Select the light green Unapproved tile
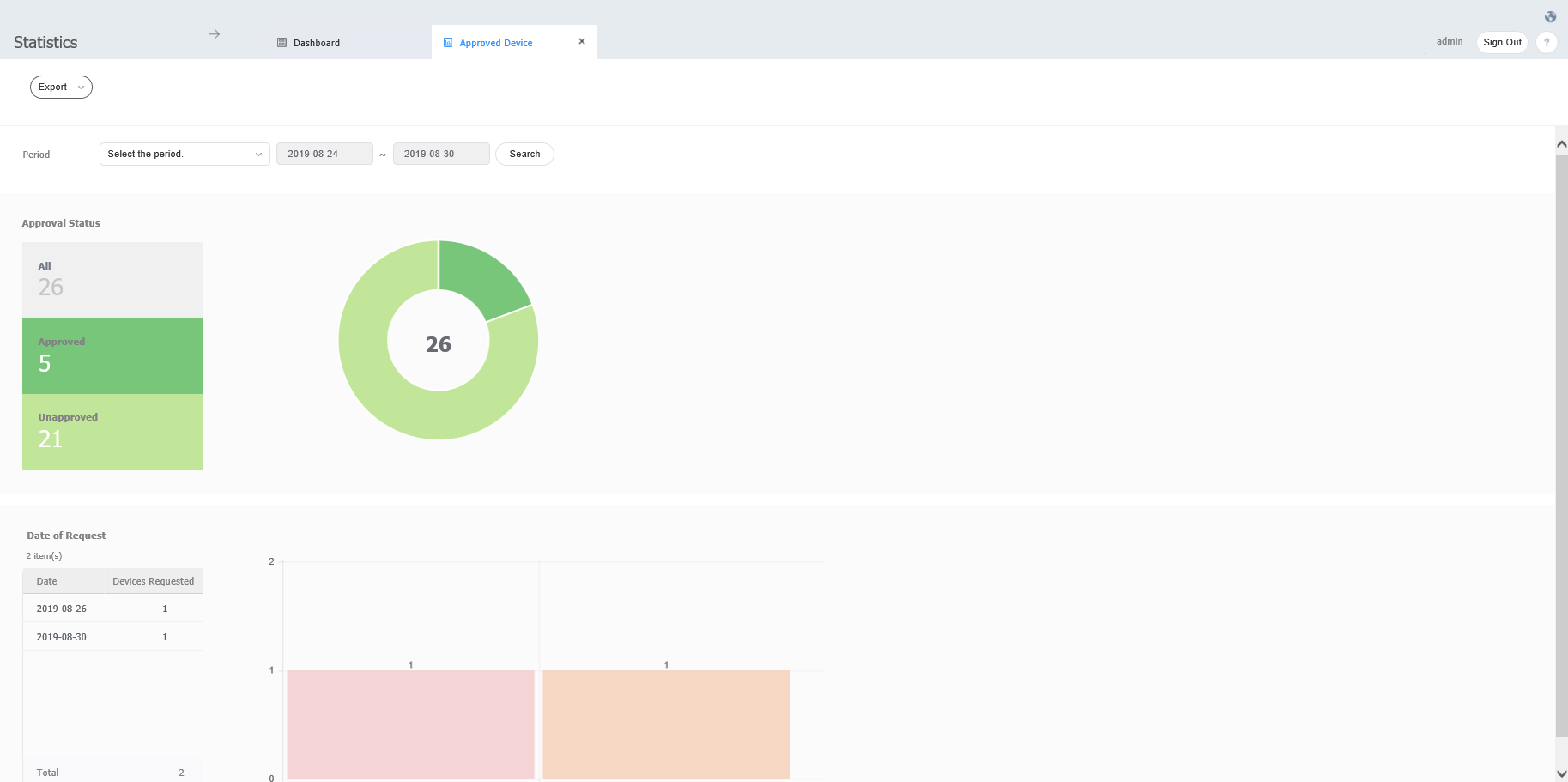Image resolution: width=1568 pixels, height=782 pixels. point(112,432)
